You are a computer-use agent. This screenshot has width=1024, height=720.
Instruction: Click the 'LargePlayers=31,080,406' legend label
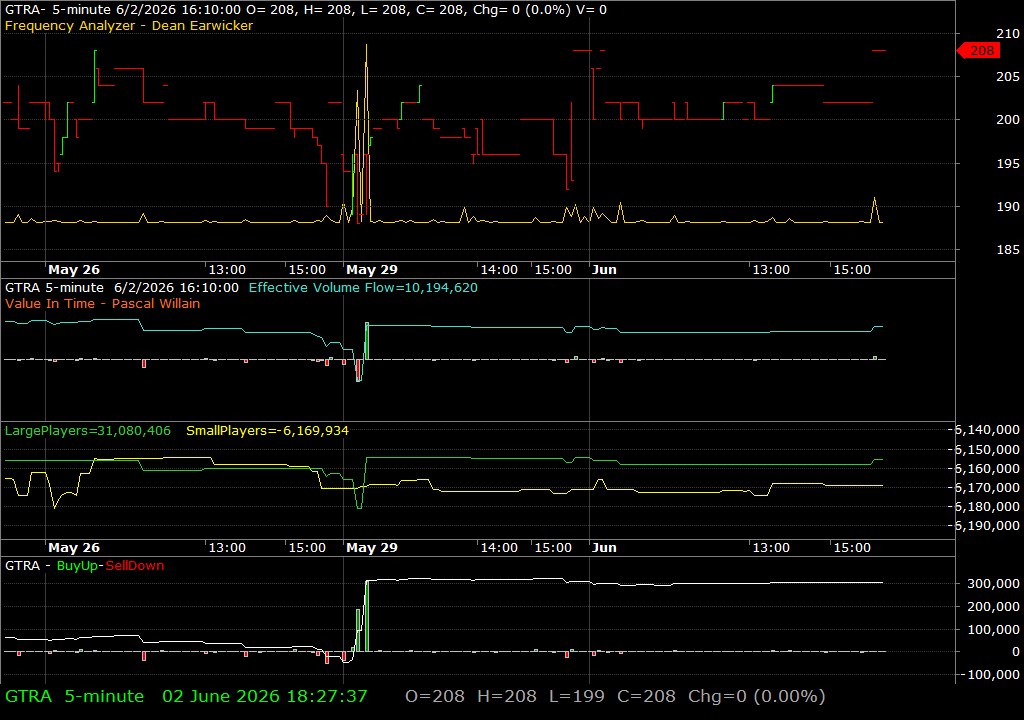click(88, 431)
